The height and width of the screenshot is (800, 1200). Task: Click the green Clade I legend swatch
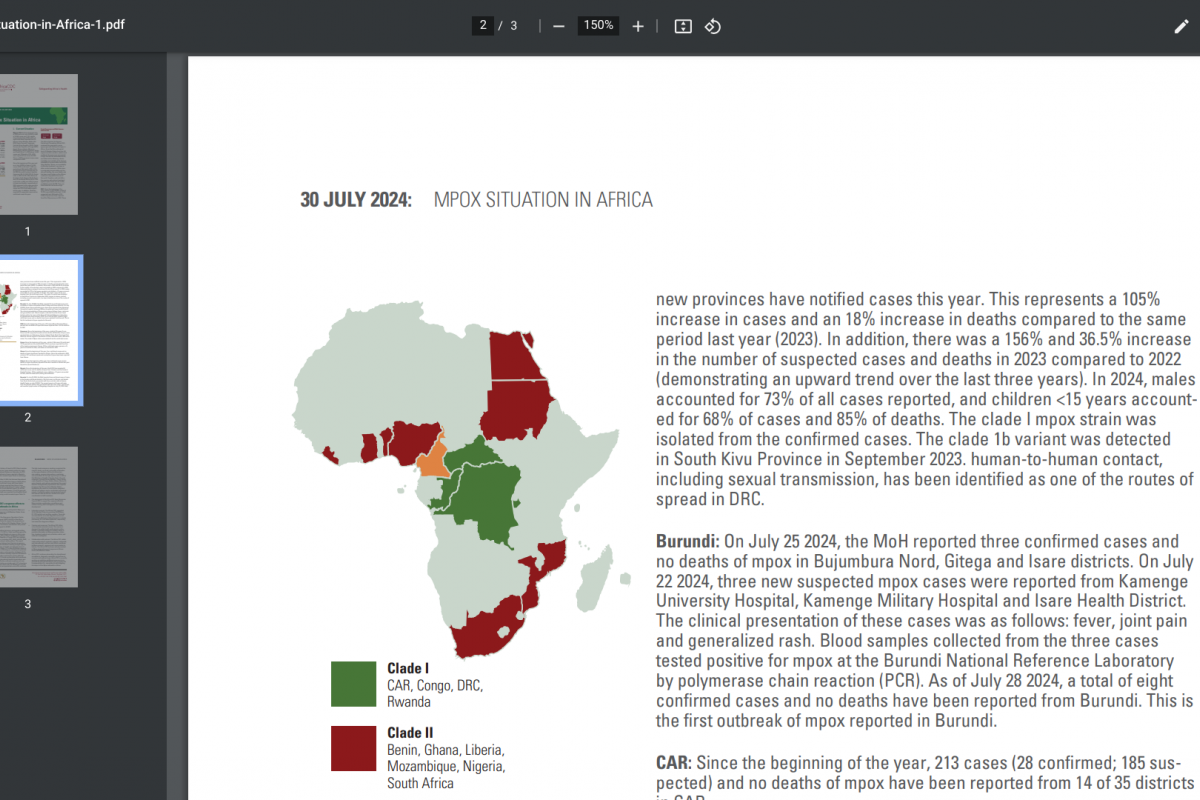(x=353, y=684)
